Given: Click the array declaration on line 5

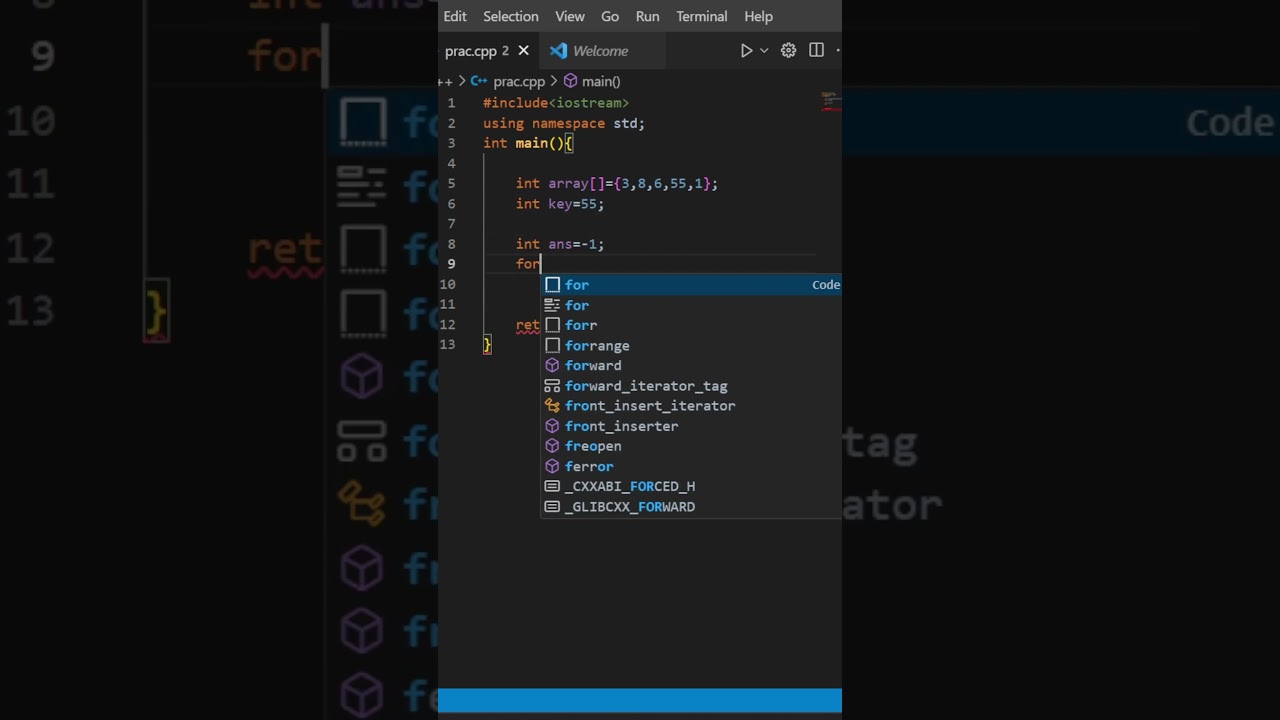Looking at the screenshot, I should pyautogui.click(x=617, y=184).
